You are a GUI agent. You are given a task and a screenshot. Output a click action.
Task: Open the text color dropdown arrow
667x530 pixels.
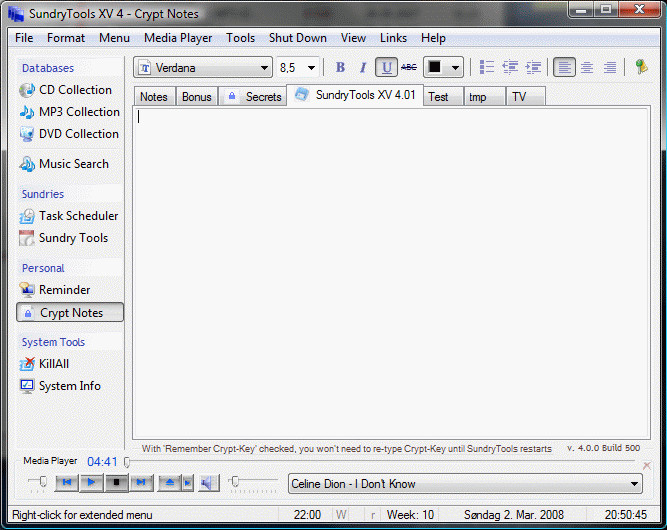pos(455,68)
